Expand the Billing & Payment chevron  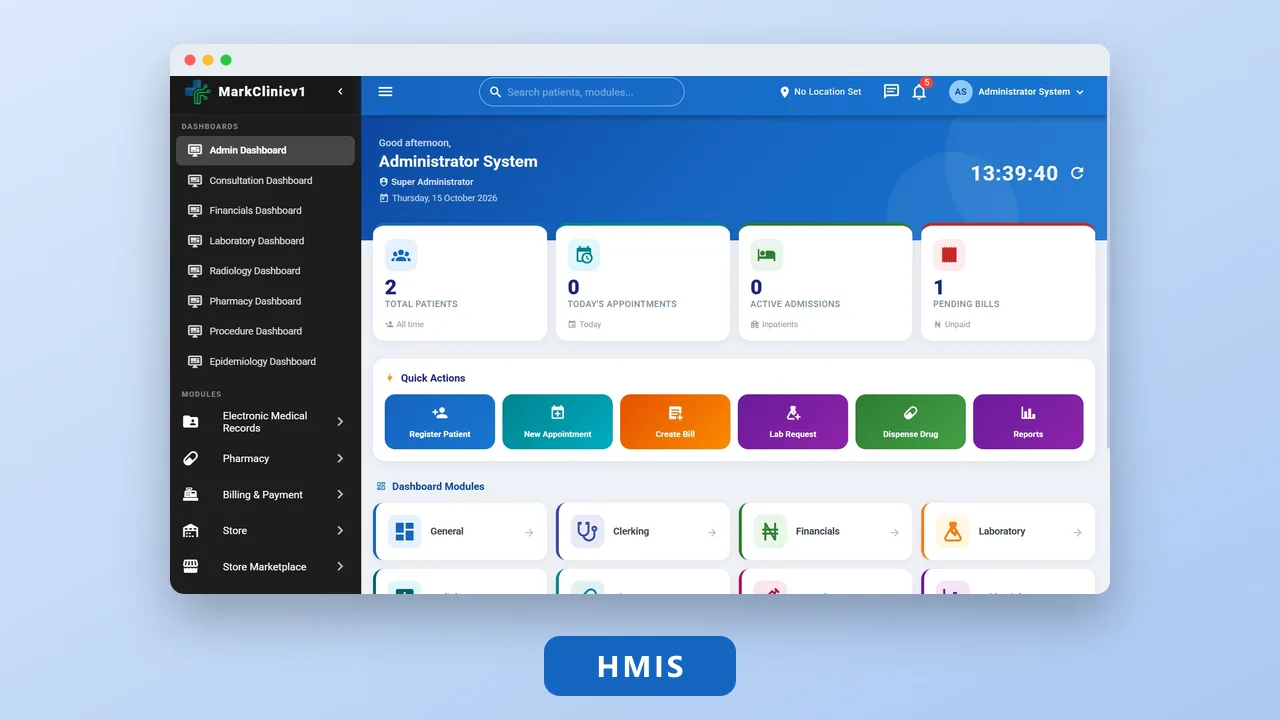point(340,495)
